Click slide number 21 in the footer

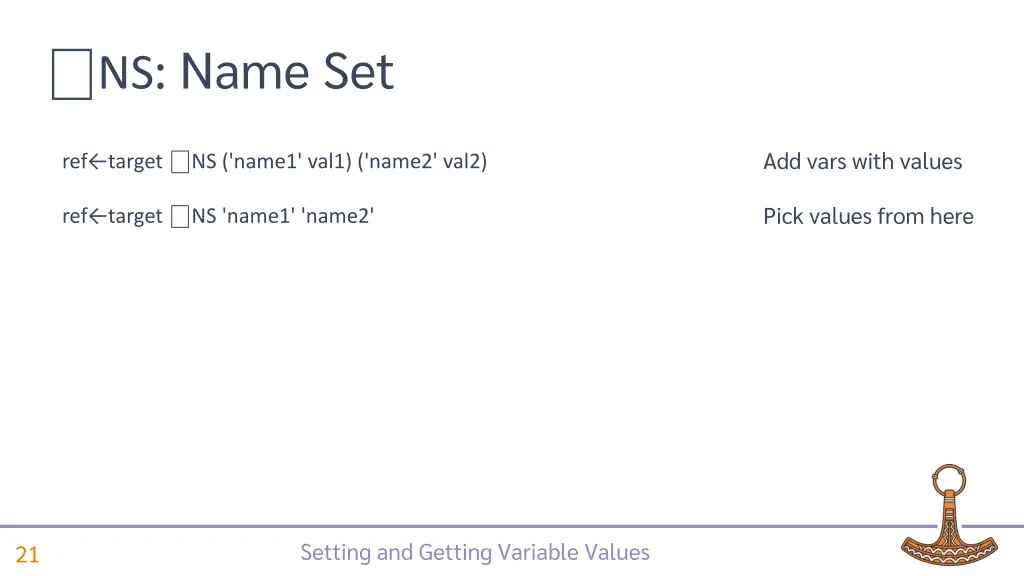click(27, 555)
